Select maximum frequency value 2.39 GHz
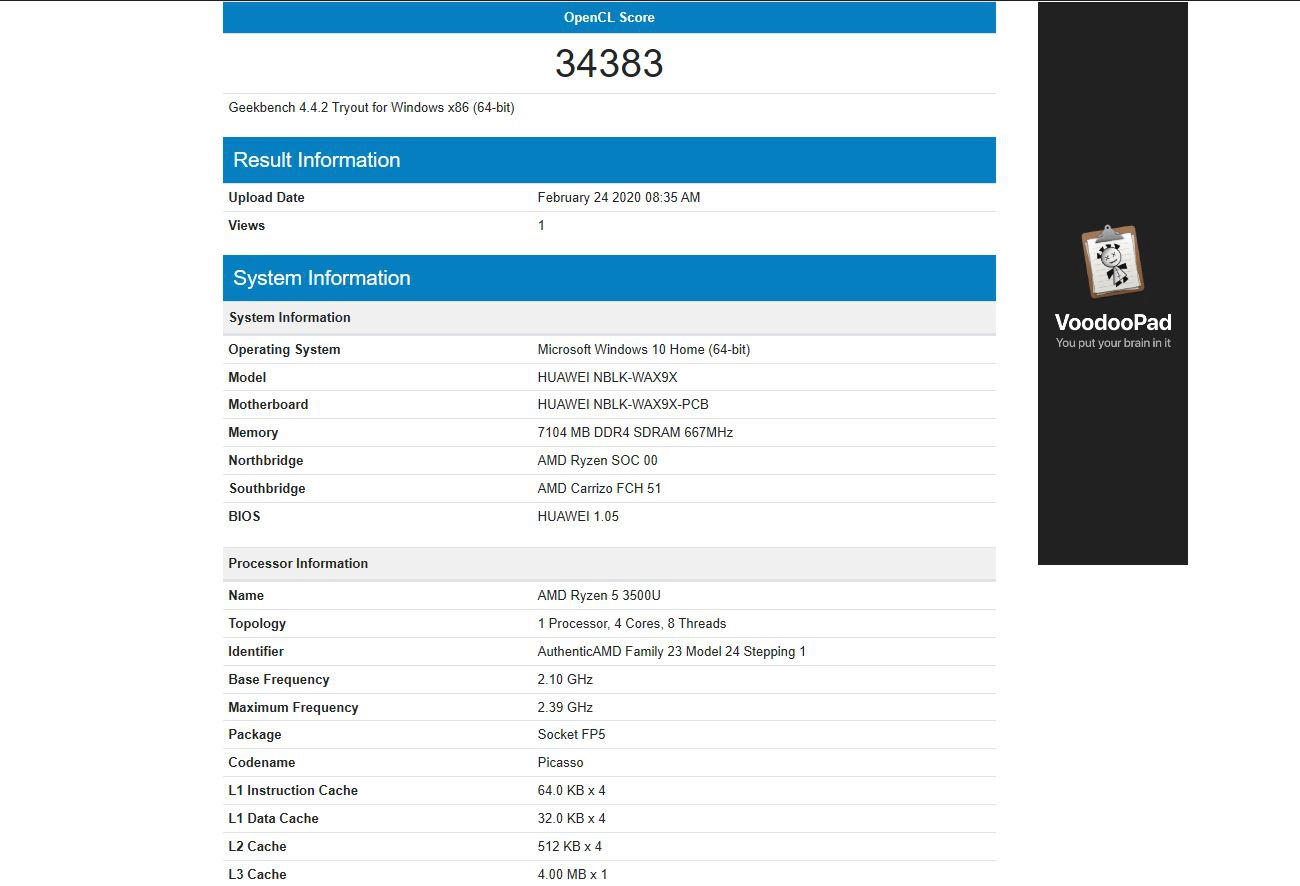 click(565, 707)
